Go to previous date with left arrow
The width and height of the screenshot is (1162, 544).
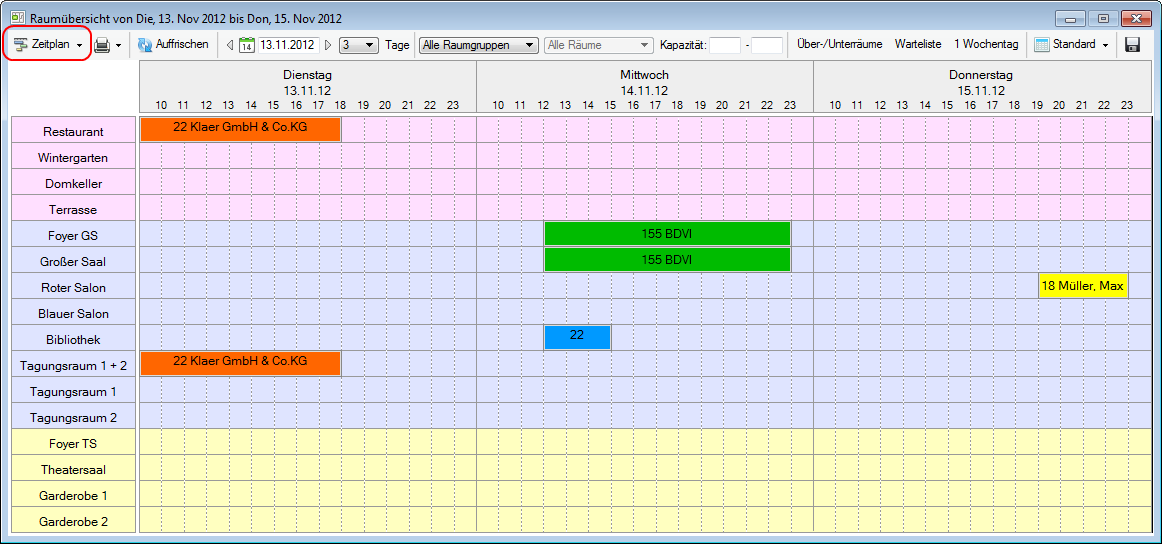(230, 45)
